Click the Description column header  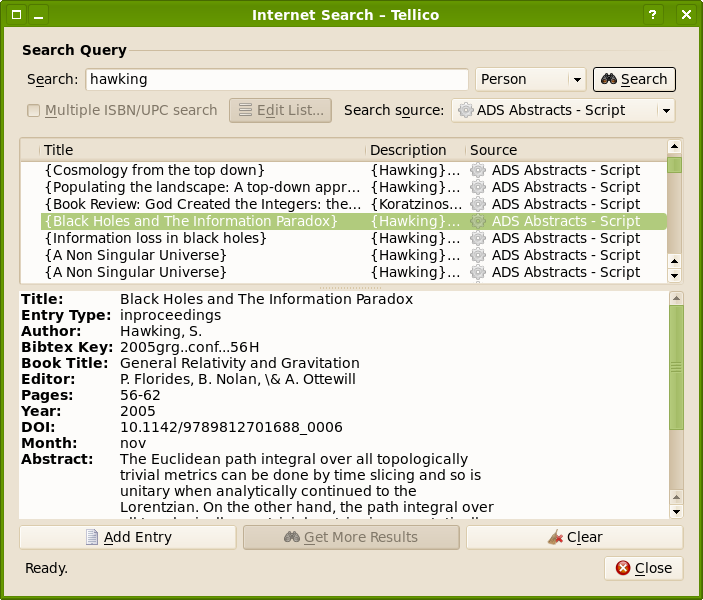tap(415, 150)
